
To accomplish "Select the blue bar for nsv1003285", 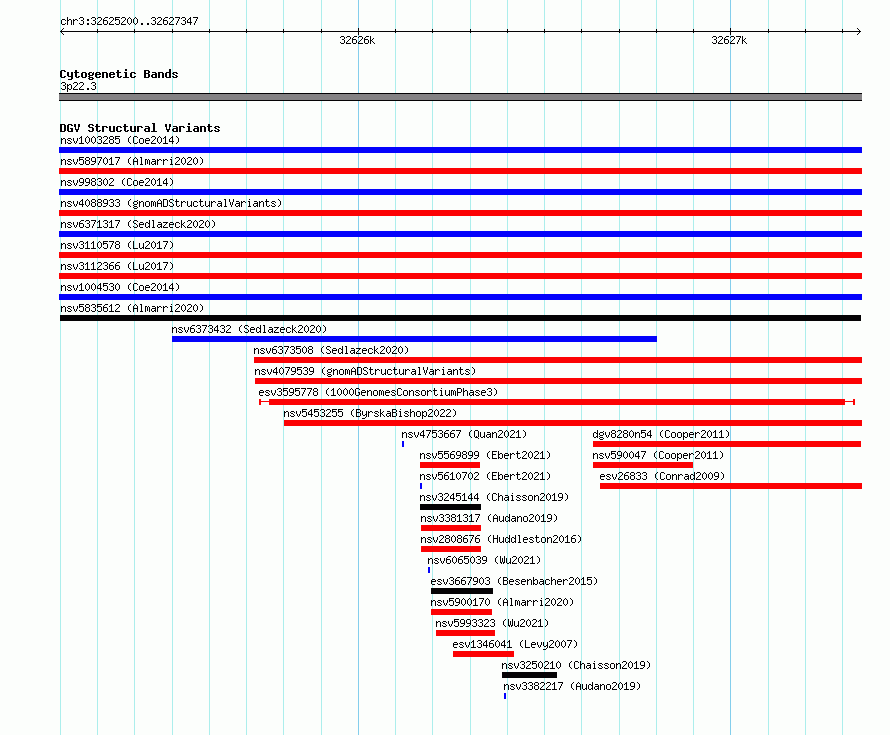I will point(460,150).
